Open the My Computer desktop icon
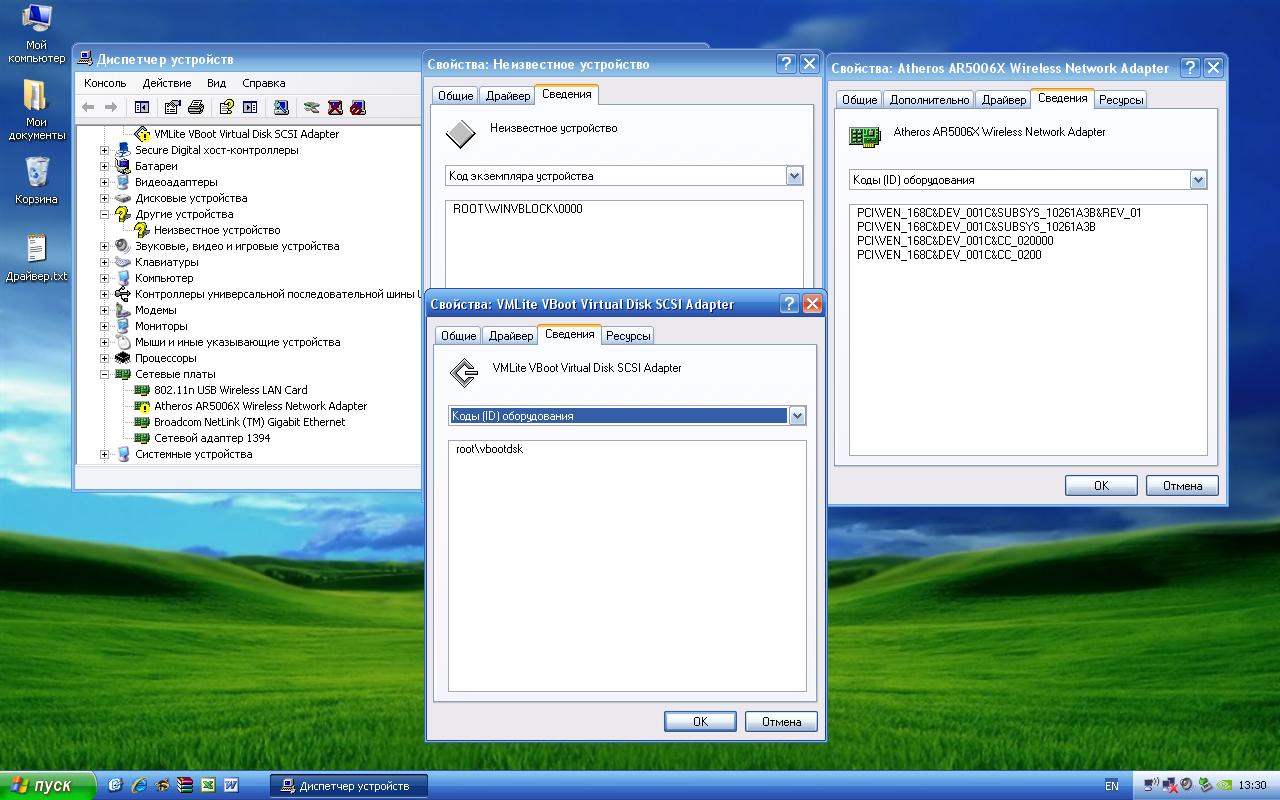 coord(36,34)
